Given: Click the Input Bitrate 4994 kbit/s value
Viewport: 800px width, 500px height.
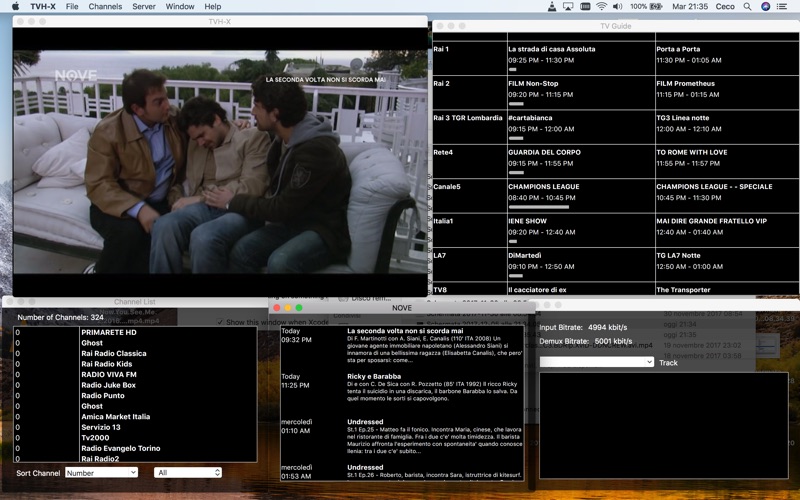Looking at the screenshot, I should click(608, 327).
